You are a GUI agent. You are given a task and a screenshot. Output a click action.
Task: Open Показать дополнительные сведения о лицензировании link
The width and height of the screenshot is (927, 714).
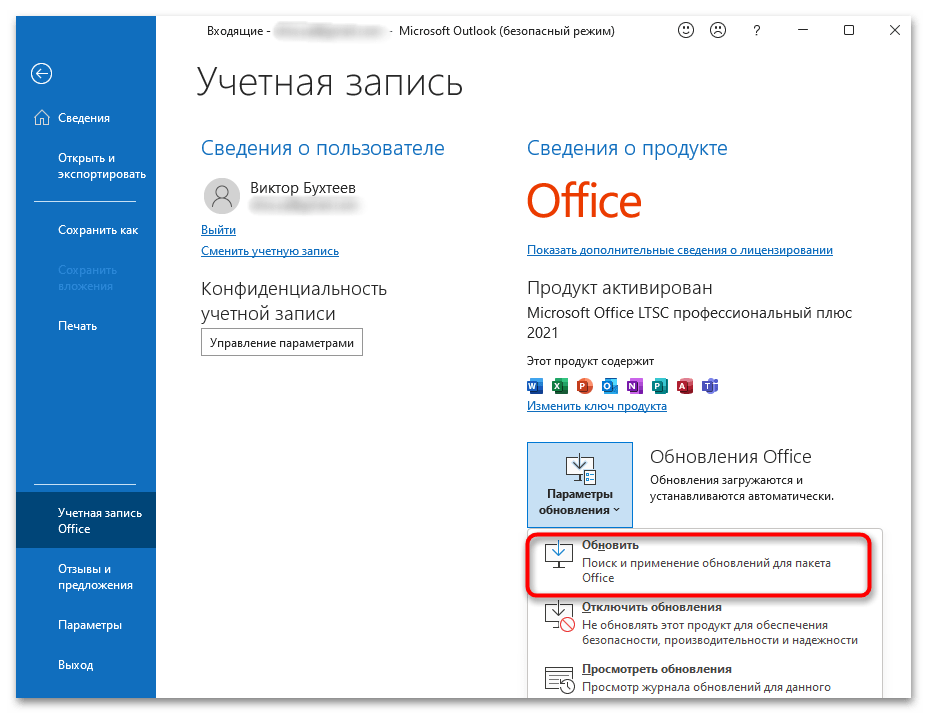(x=680, y=250)
